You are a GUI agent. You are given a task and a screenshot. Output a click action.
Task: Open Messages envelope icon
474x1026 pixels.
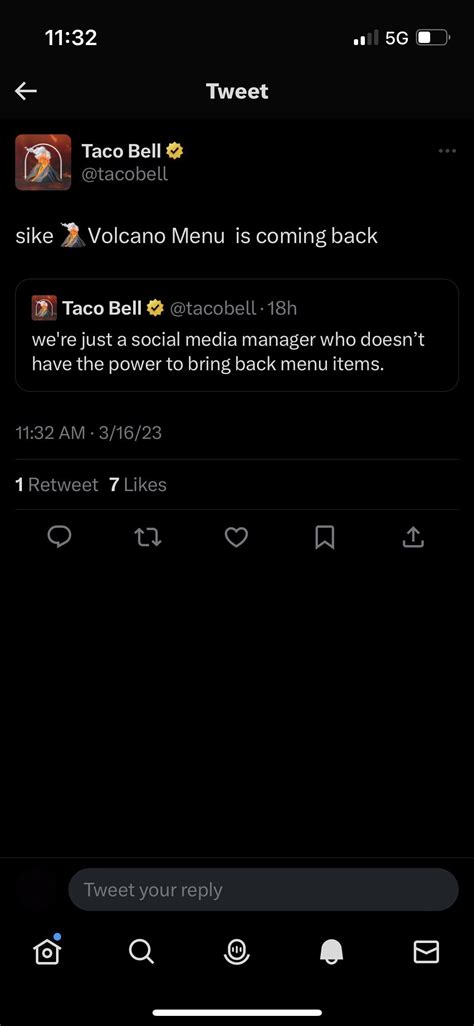click(x=426, y=952)
